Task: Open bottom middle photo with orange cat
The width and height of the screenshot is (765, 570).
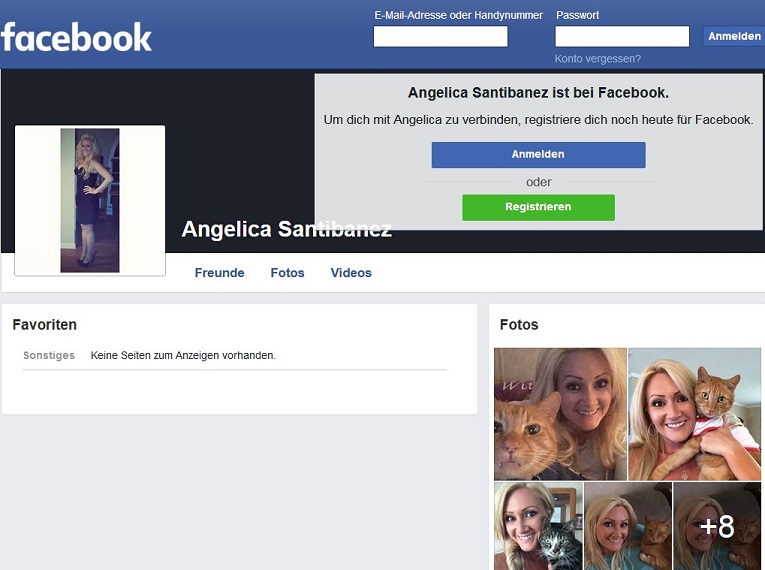Action: [628, 526]
